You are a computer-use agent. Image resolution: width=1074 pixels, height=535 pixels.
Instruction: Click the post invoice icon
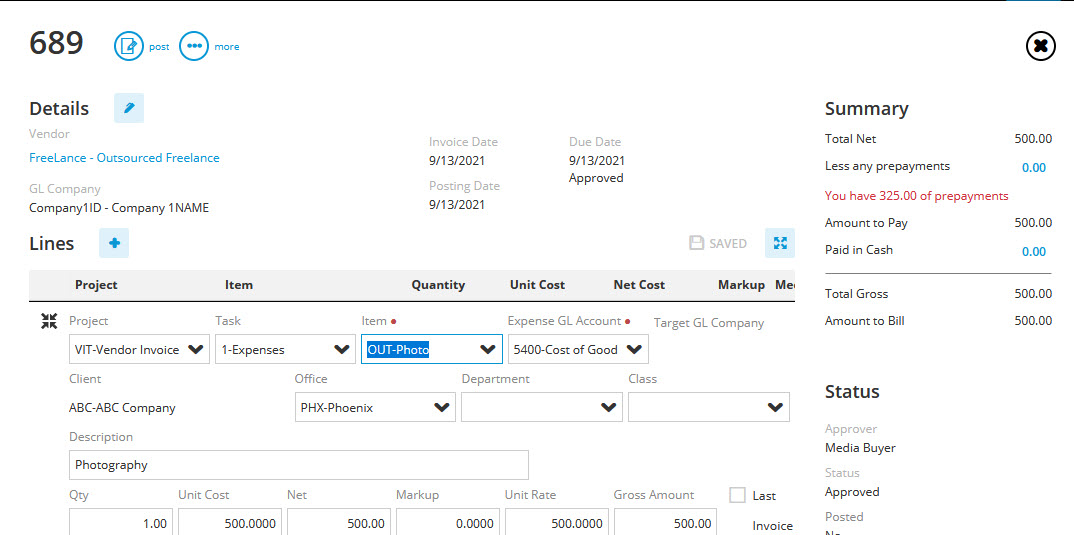(129, 46)
